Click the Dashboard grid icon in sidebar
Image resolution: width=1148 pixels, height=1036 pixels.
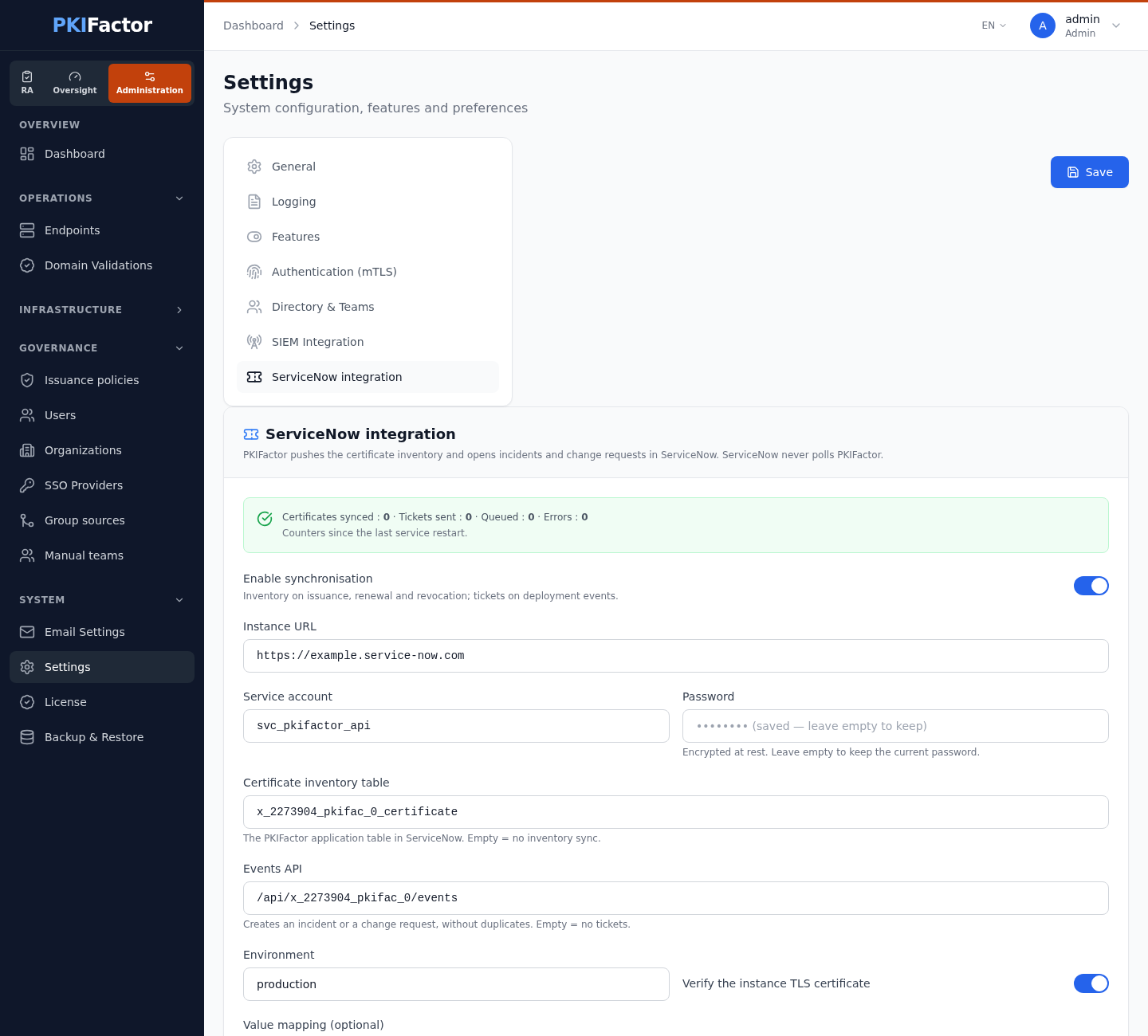(x=27, y=154)
